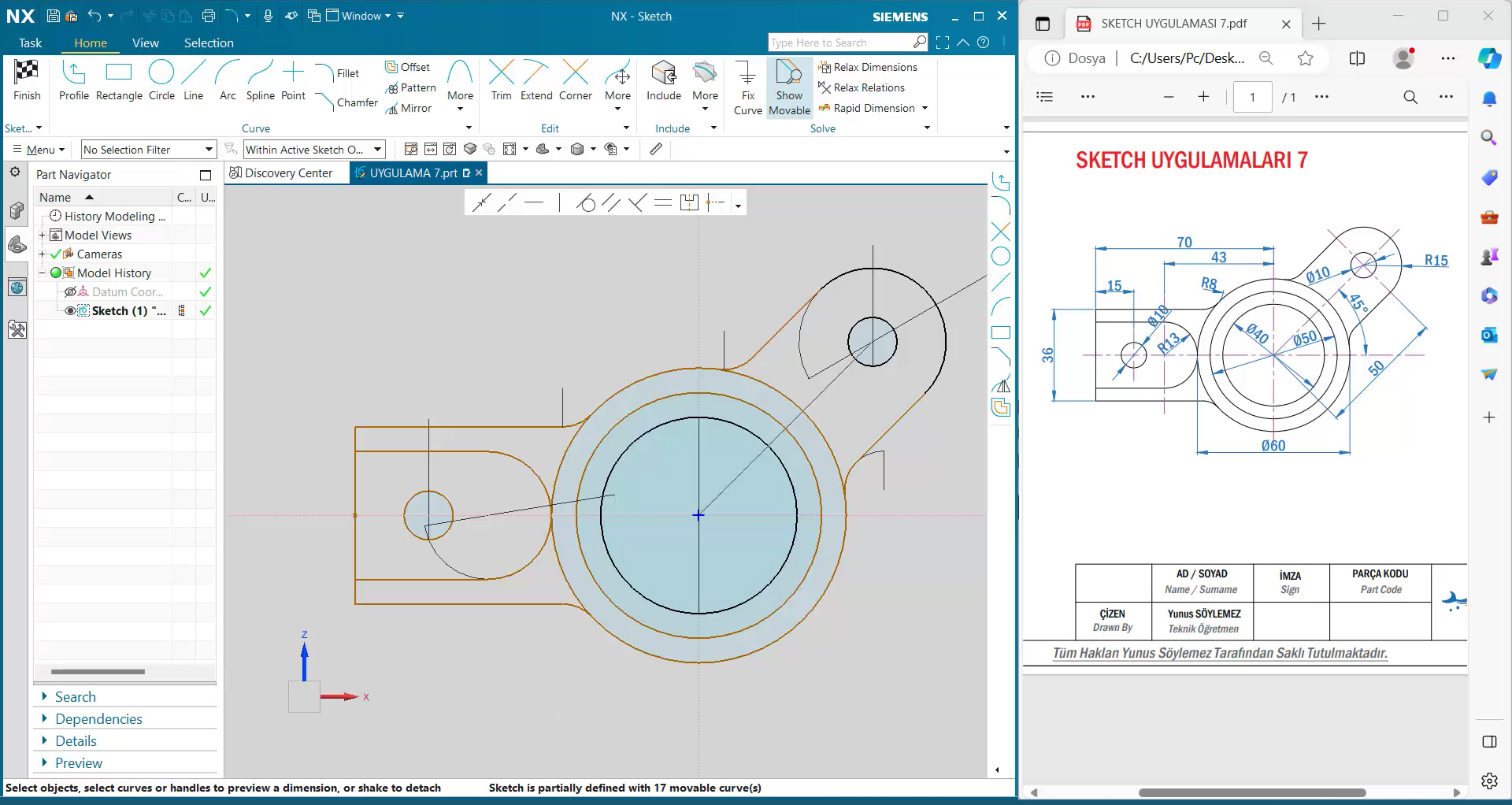1512x805 pixels.
Task: Open the Spline tool
Action: [260, 79]
